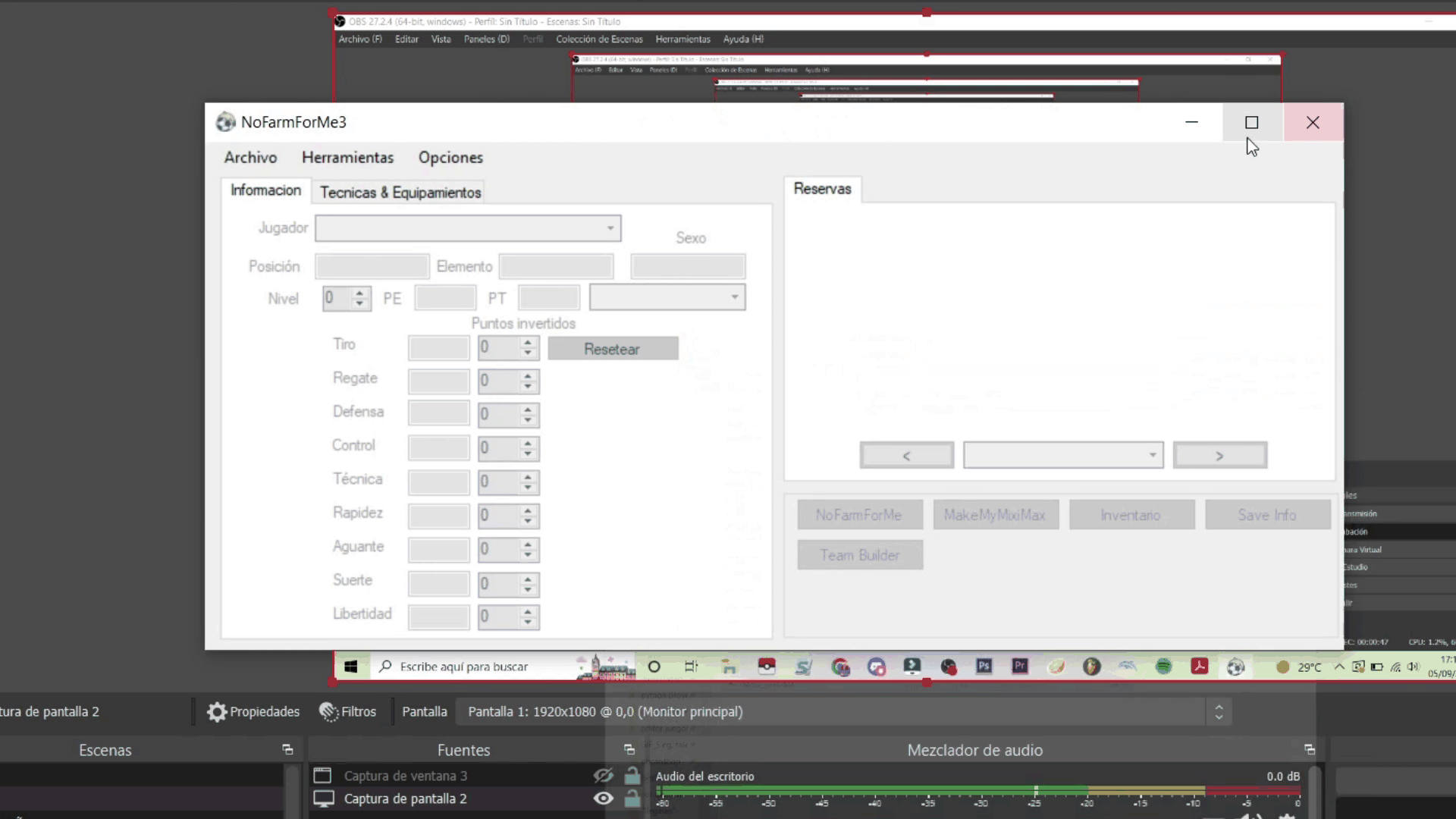Open the Windows Start button in the preview taskbar

(x=350, y=667)
